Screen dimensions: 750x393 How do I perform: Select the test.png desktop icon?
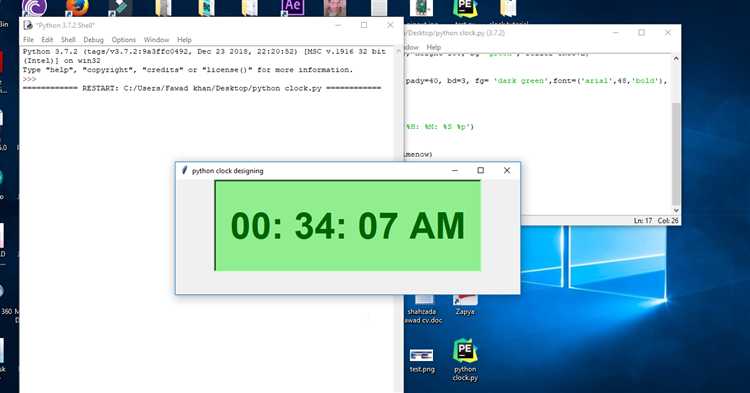[422, 360]
